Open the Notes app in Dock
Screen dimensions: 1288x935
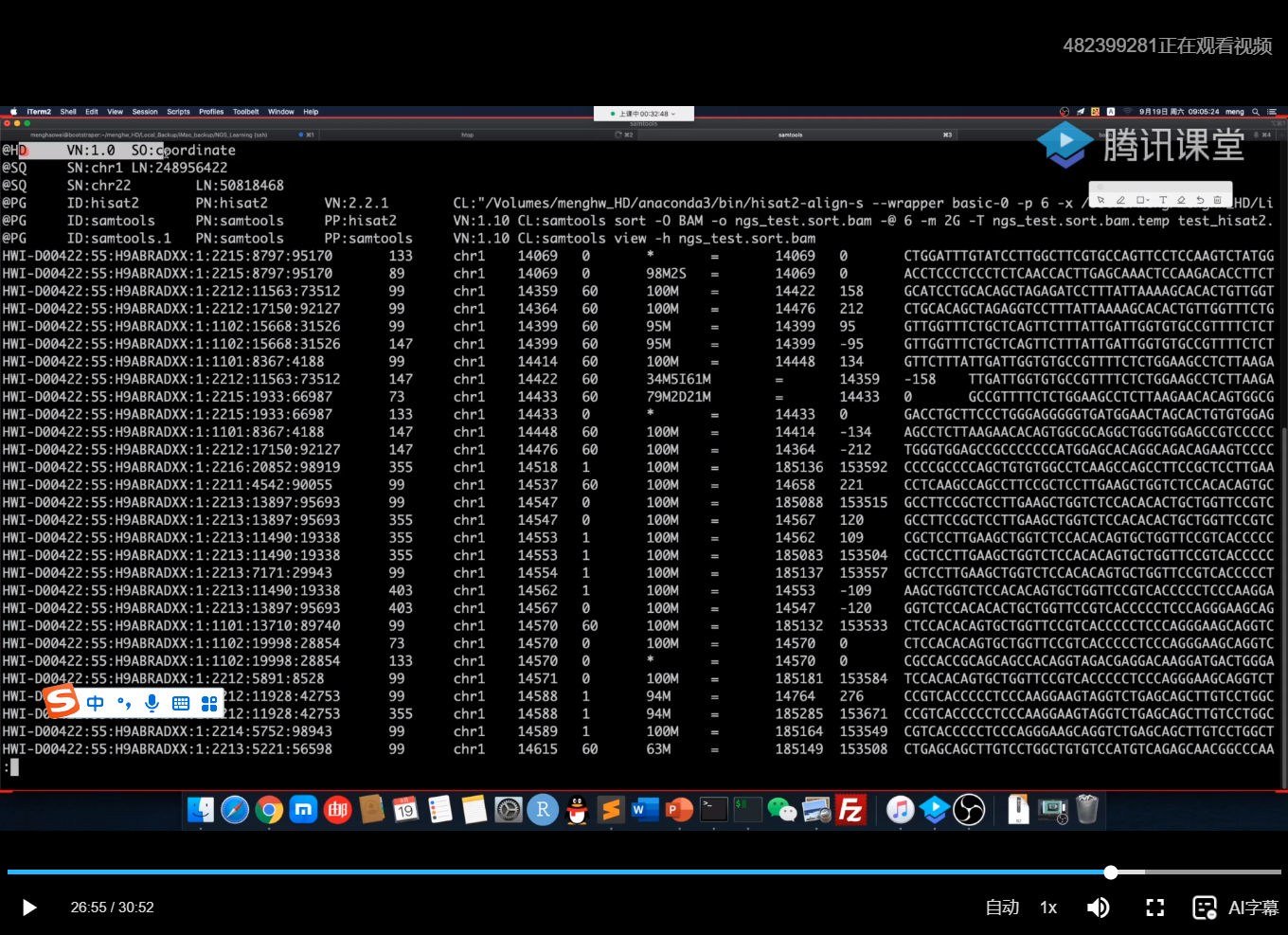tap(474, 810)
